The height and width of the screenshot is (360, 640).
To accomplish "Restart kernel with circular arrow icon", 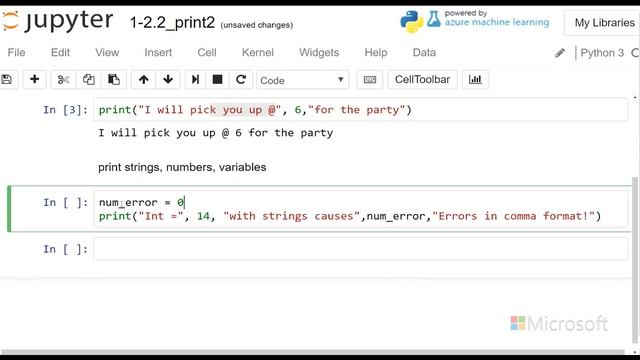I will pos(241,79).
